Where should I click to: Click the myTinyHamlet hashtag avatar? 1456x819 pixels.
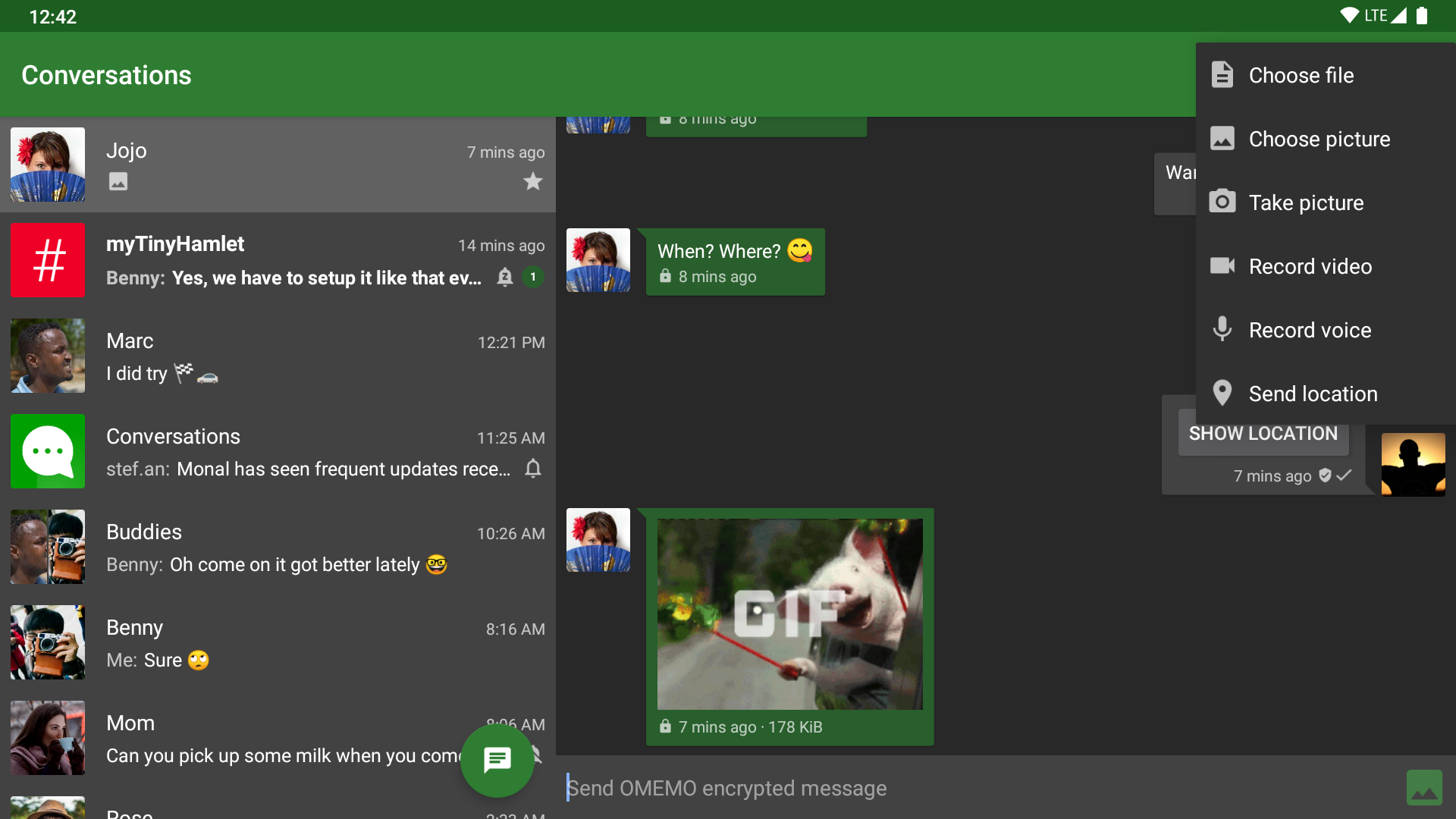[x=48, y=260]
